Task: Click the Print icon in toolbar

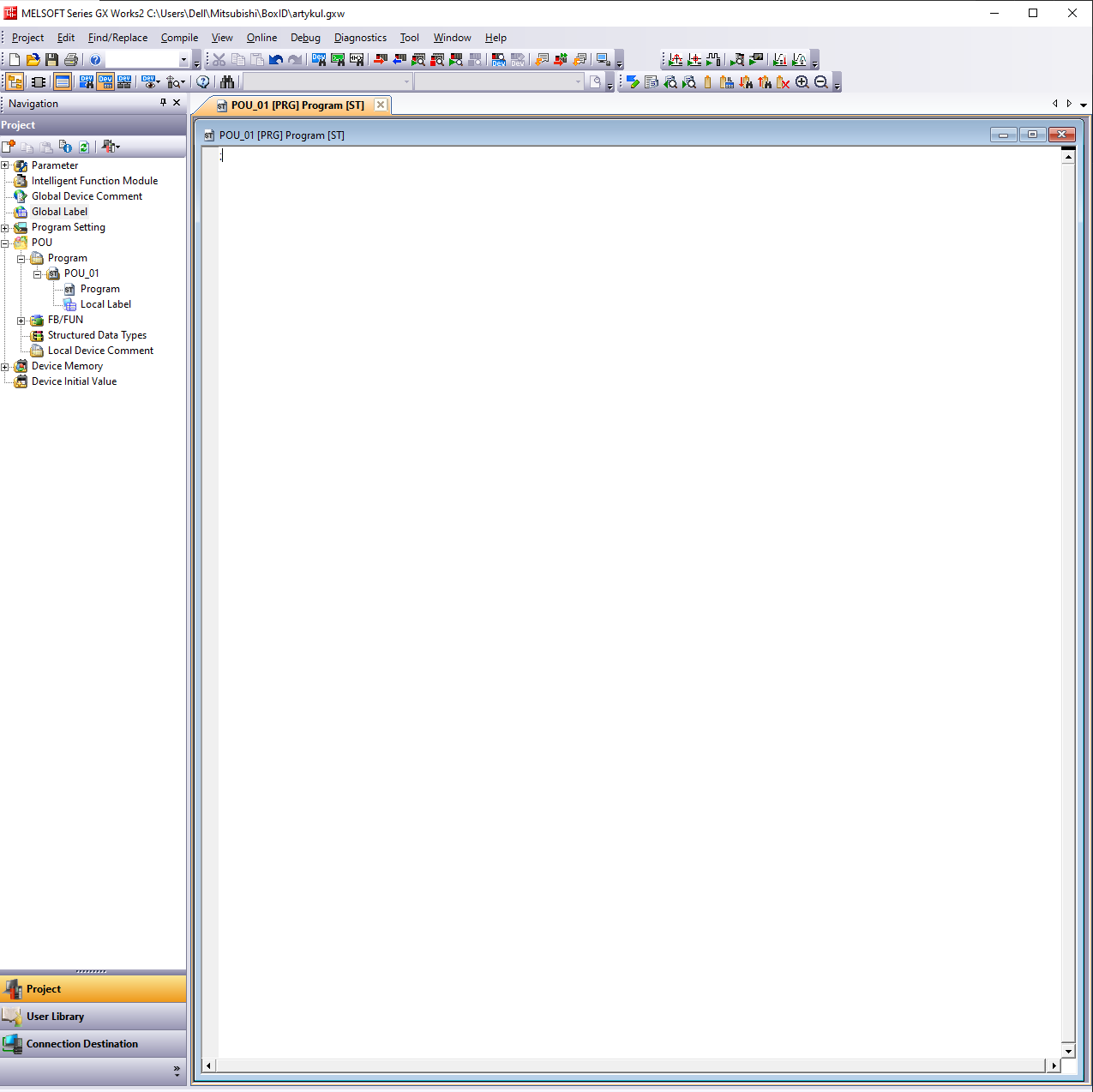Action: point(71,60)
